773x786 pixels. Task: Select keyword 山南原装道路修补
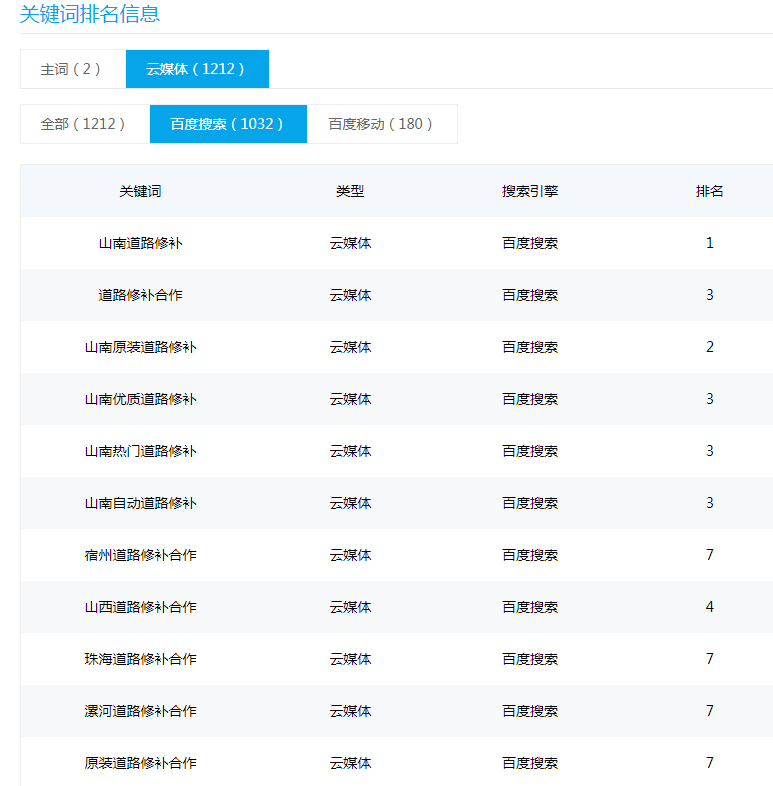[140, 347]
